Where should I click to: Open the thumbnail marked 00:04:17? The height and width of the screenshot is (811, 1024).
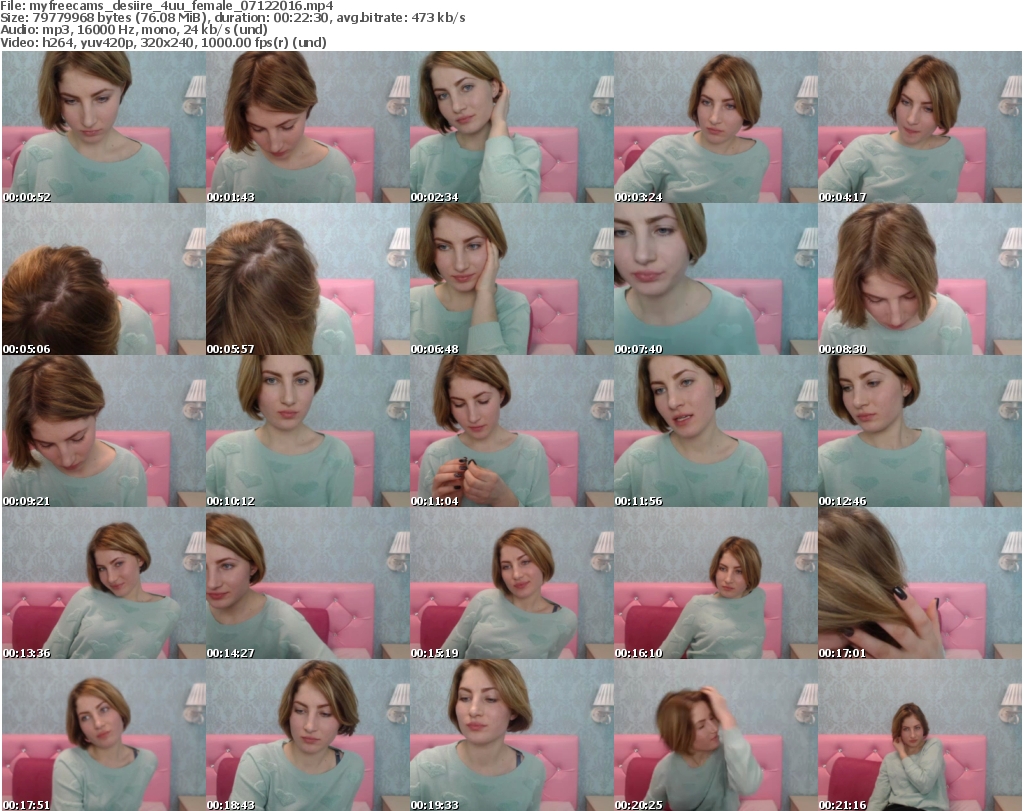coord(919,127)
